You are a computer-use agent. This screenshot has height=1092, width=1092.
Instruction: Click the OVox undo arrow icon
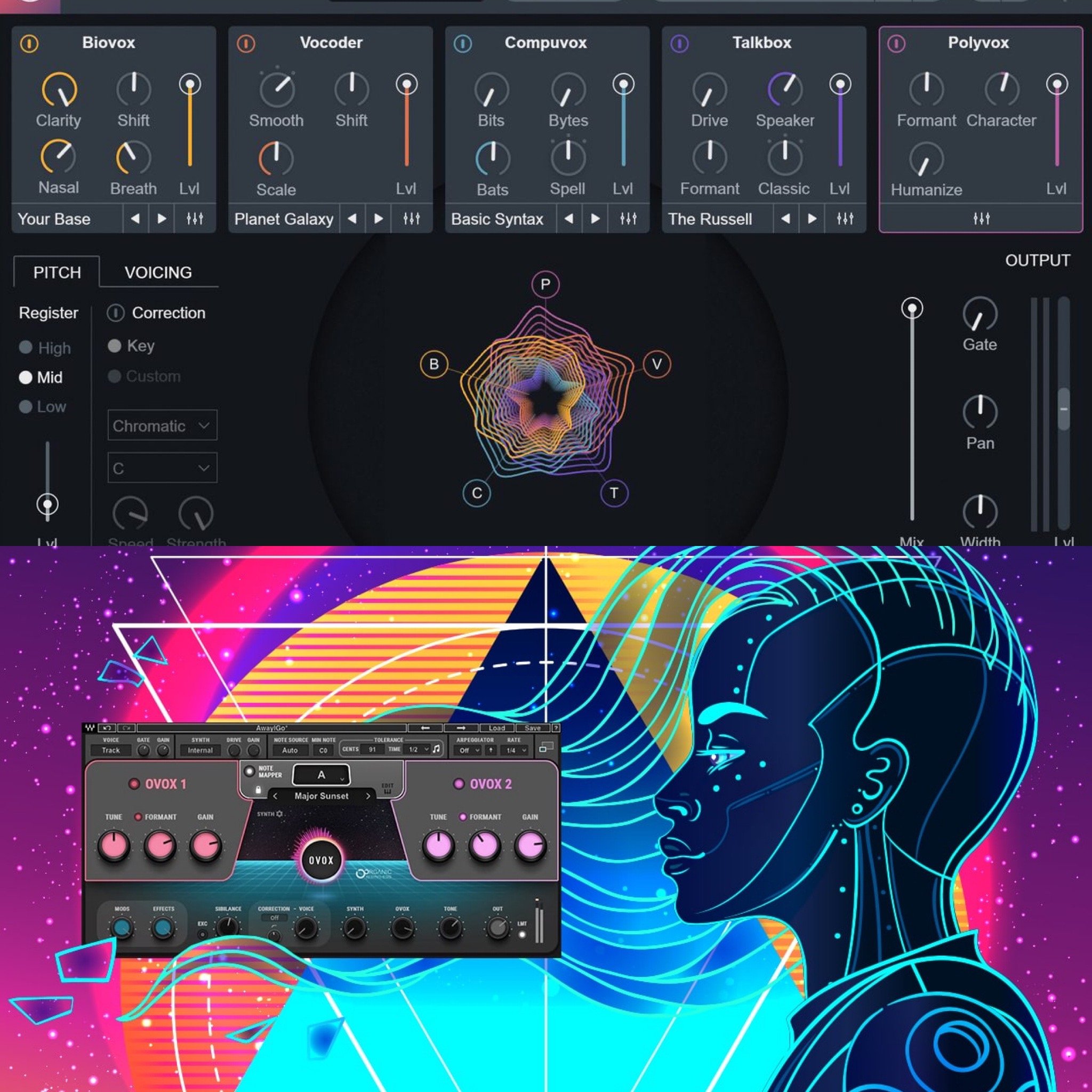[x=107, y=728]
